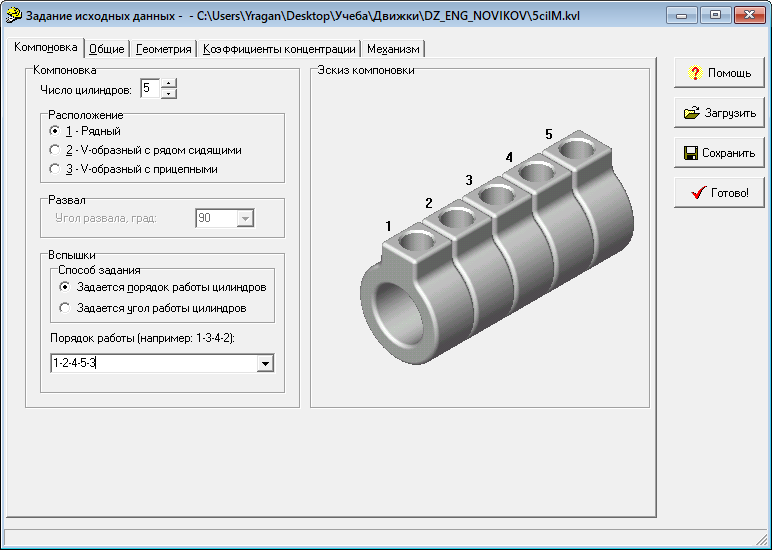Close the Задание исходных данных window
772x550 pixels.
749,15
